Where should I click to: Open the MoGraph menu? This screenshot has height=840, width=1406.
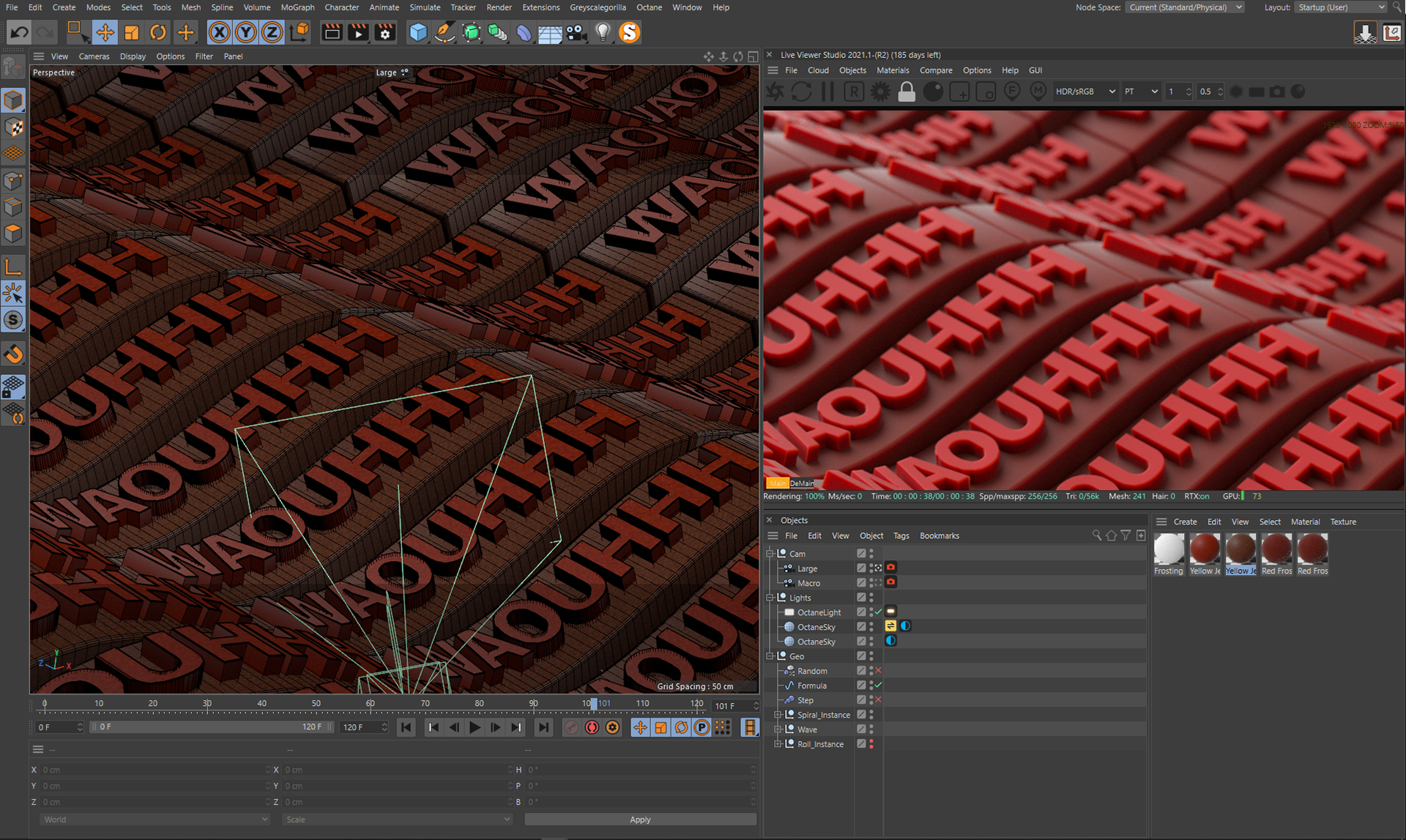tap(297, 7)
